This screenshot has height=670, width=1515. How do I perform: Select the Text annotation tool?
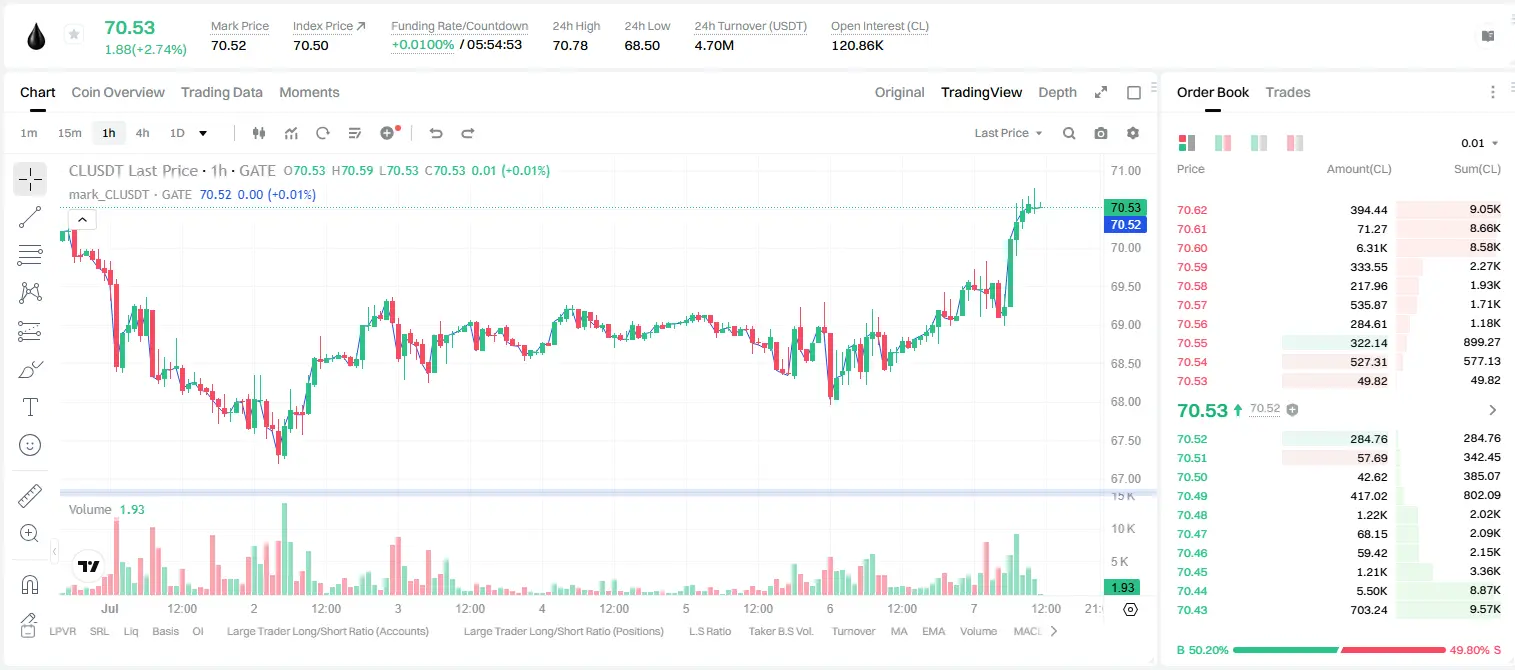(x=30, y=407)
